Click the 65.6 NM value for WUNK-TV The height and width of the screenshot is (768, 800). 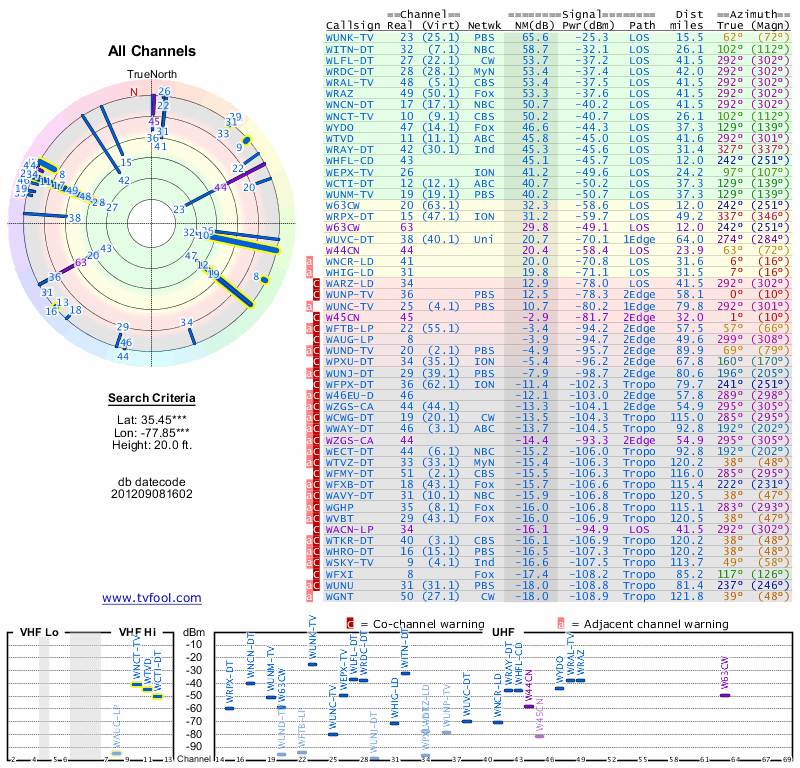pos(535,37)
